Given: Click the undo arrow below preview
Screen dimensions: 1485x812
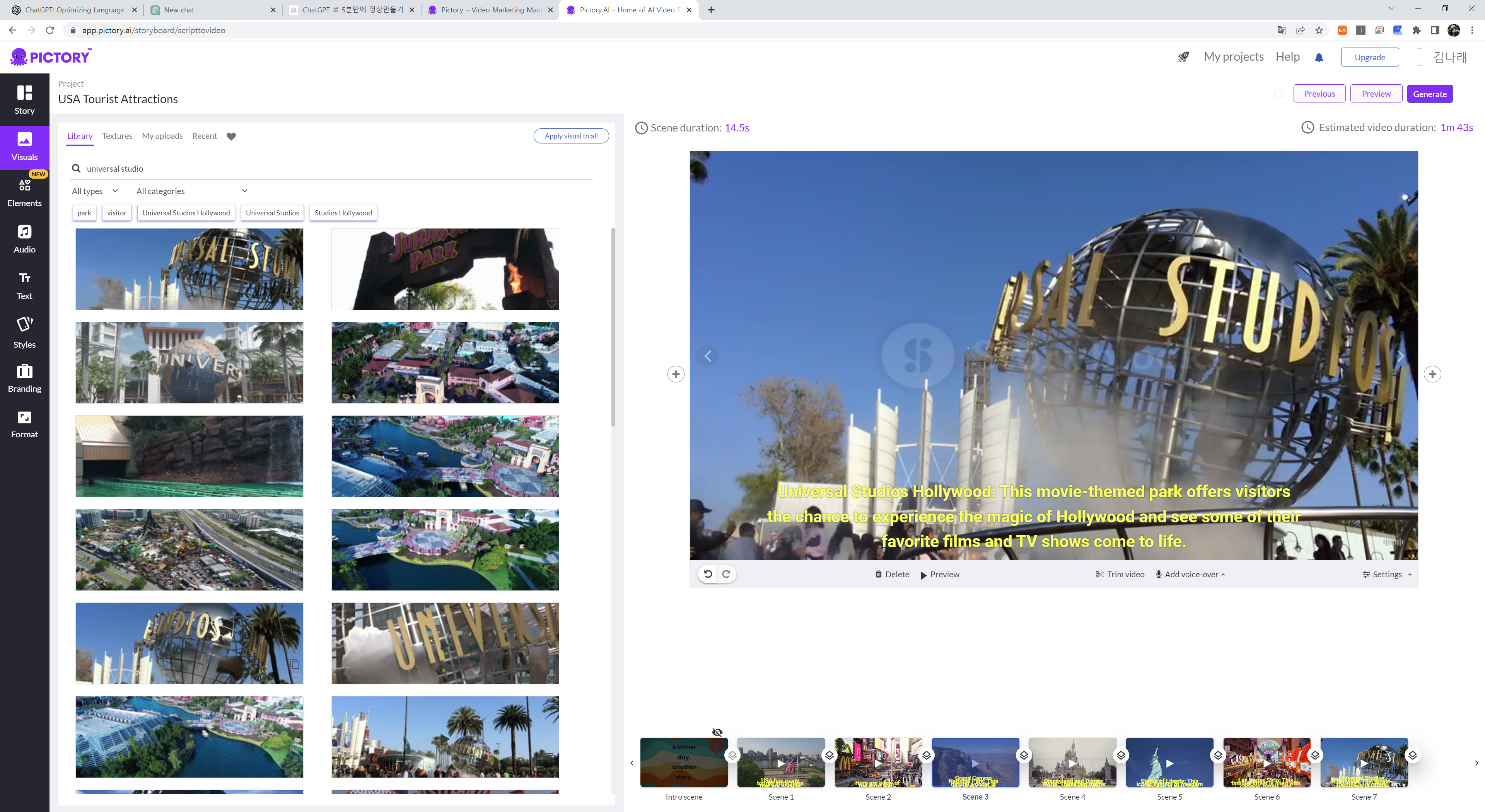Looking at the screenshot, I should [x=708, y=574].
